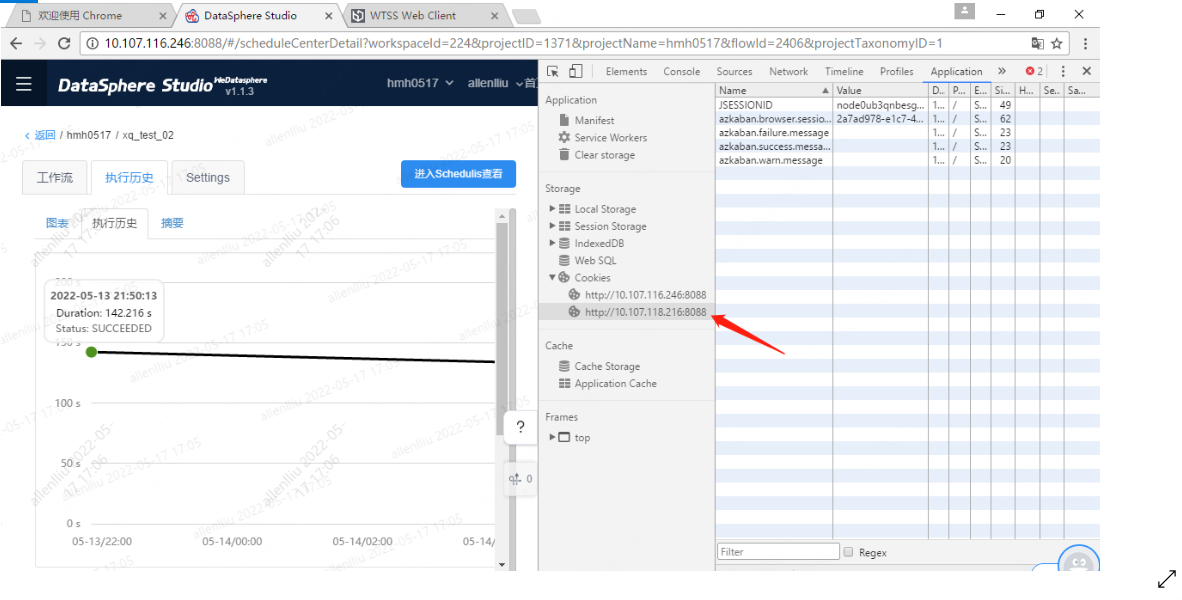The width and height of the screenshot is (1182, 600).
Task: Activate the inspect element picker tool
Action: 551,71
